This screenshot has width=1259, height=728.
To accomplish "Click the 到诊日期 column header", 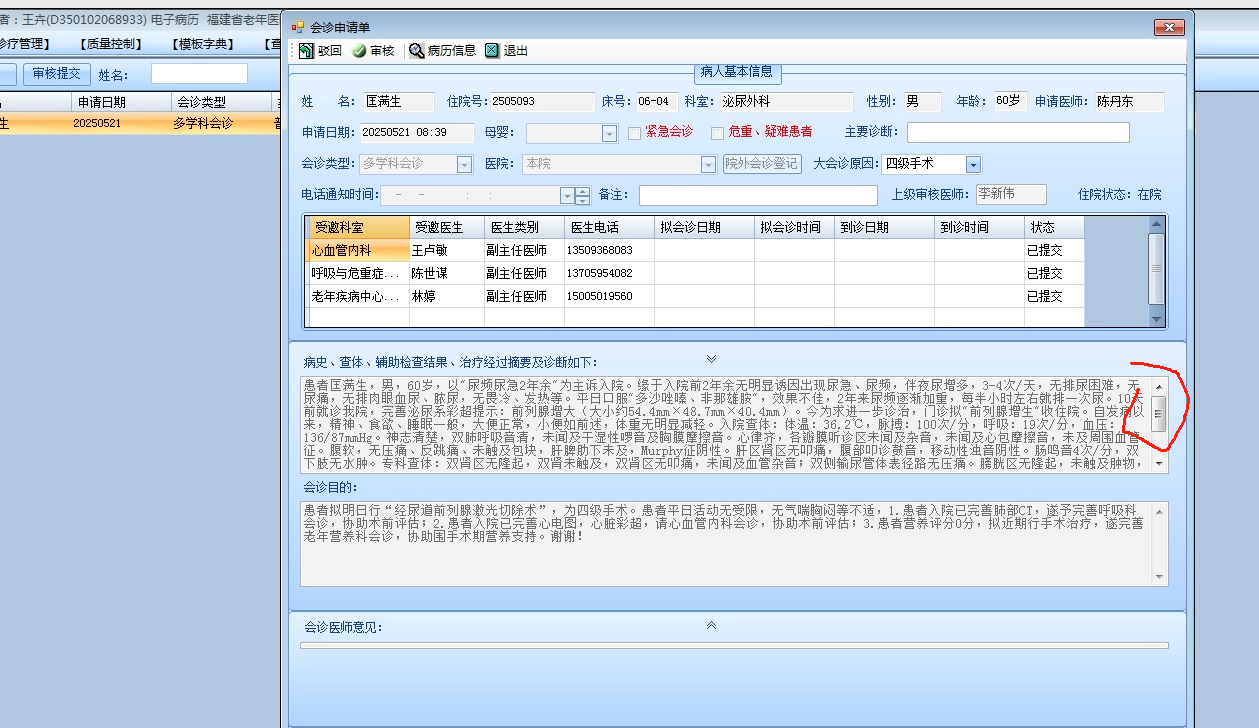I will click(x=884, y=227).
